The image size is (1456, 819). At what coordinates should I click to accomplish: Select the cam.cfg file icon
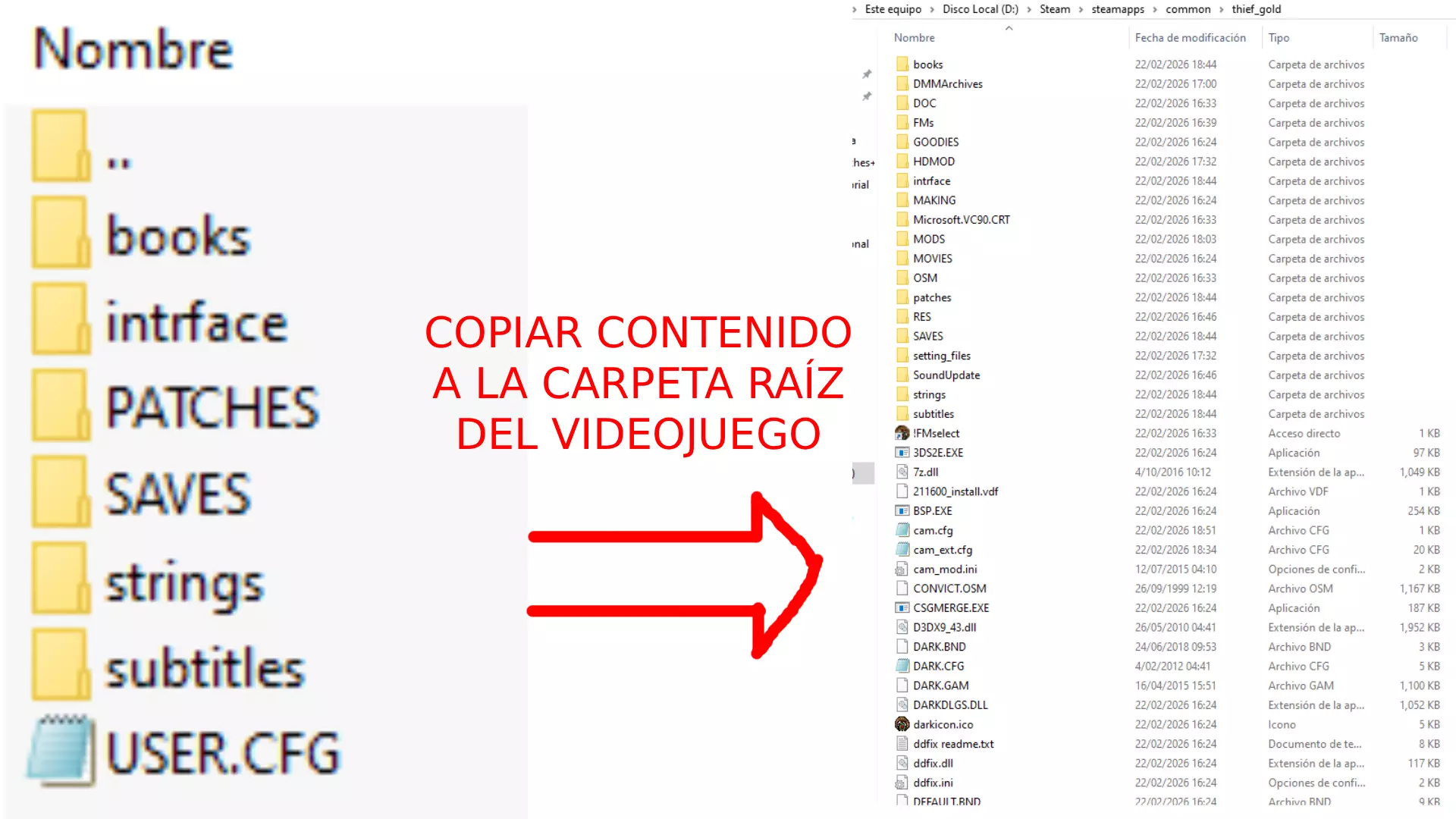[x=902, y=530]
